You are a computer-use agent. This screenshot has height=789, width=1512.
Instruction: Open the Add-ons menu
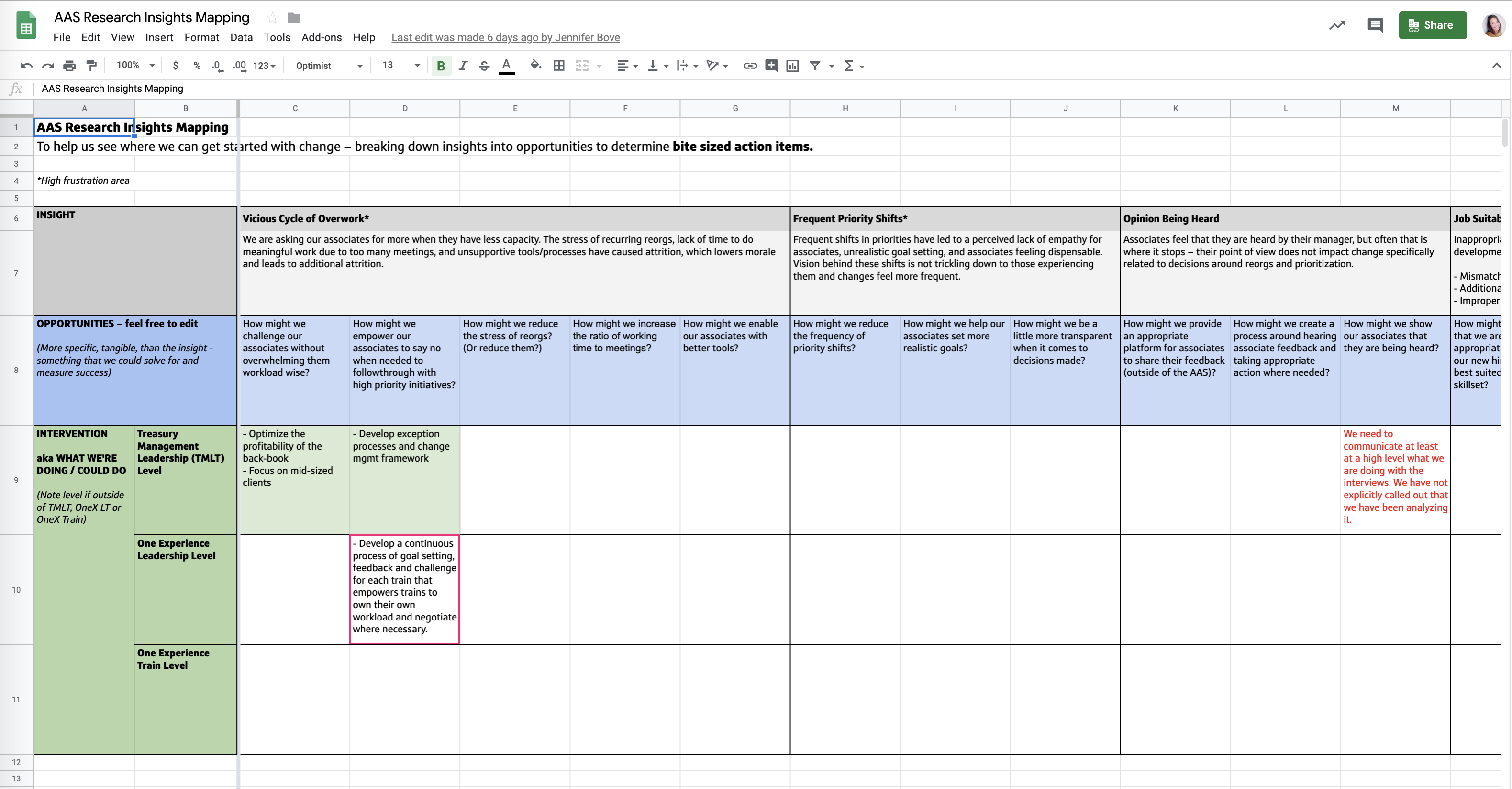pyautogui.click(x=321, y=37)
